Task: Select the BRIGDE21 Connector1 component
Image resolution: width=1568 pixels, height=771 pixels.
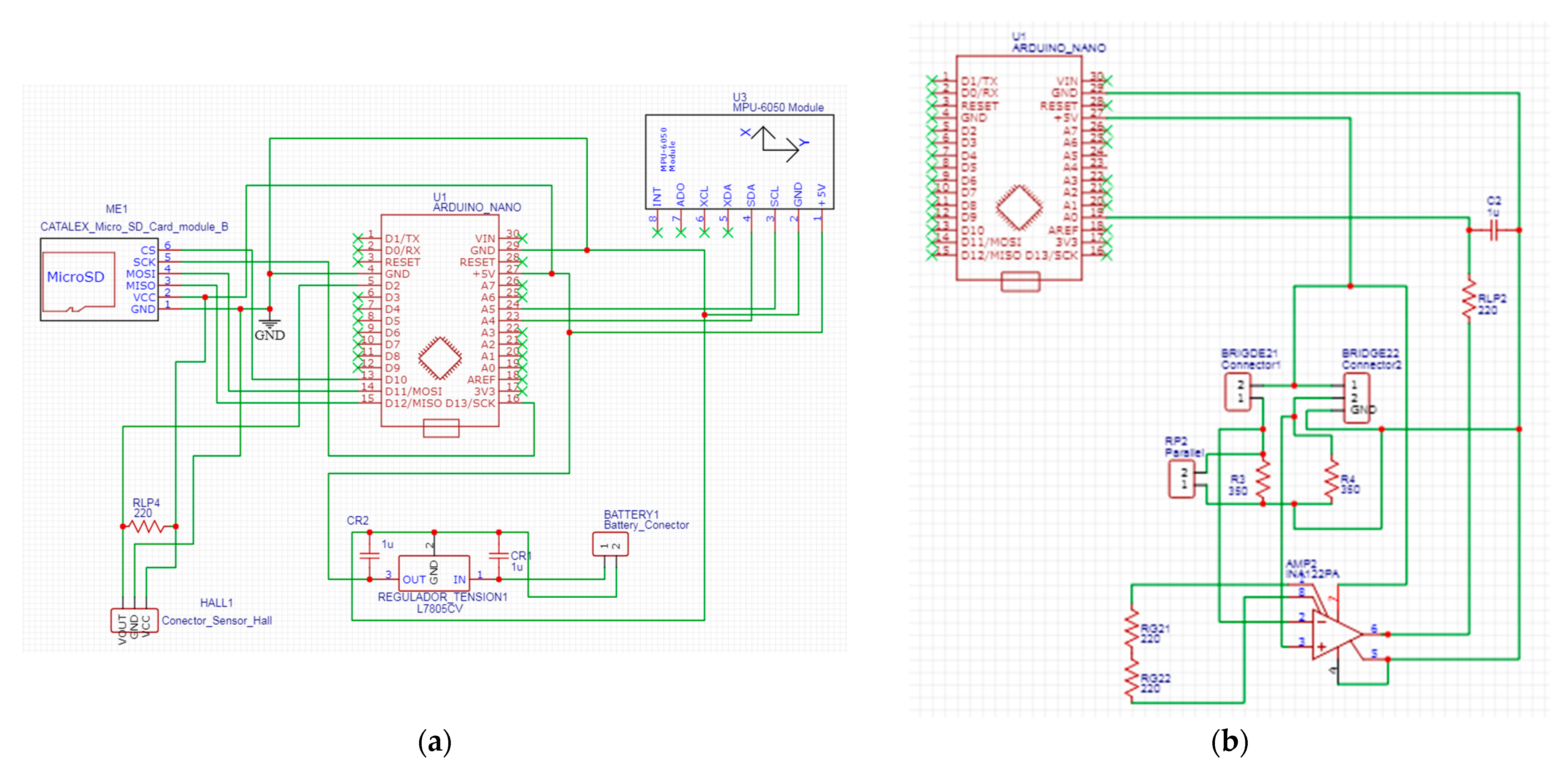Action: tap(1238, 392)
